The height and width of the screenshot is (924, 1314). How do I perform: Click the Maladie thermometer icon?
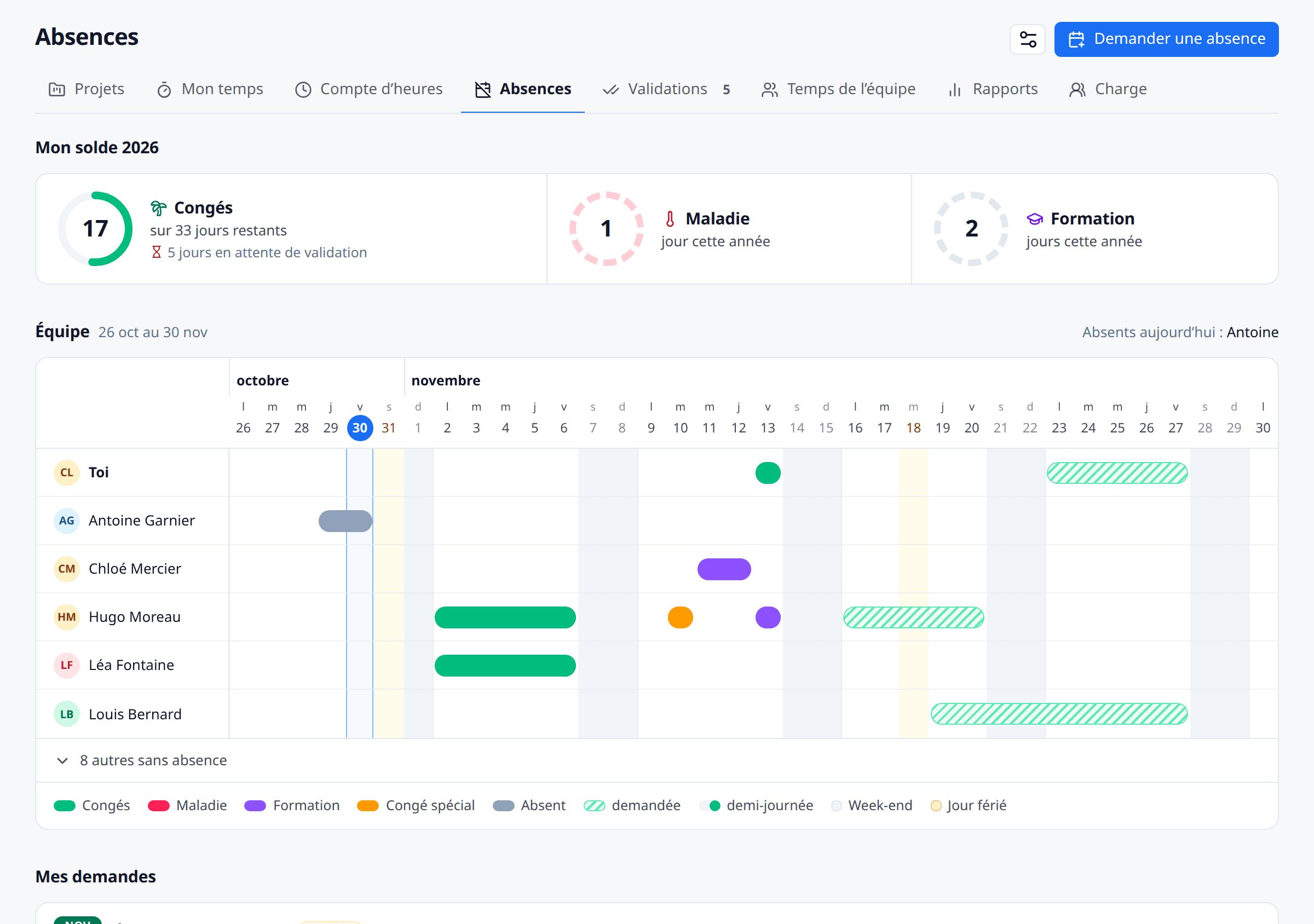click(670, 218)
